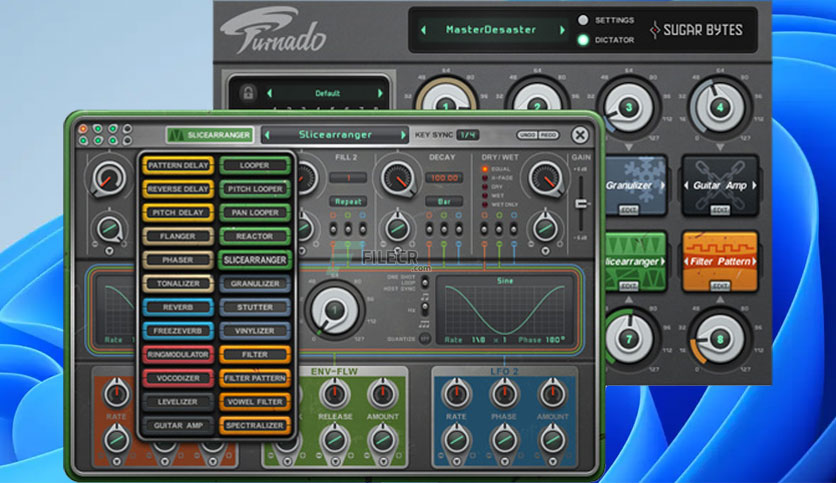Click the LFO 2 Amount knob
The width and height of the screenshot is (836, 484).
click(x=552, y=394)
